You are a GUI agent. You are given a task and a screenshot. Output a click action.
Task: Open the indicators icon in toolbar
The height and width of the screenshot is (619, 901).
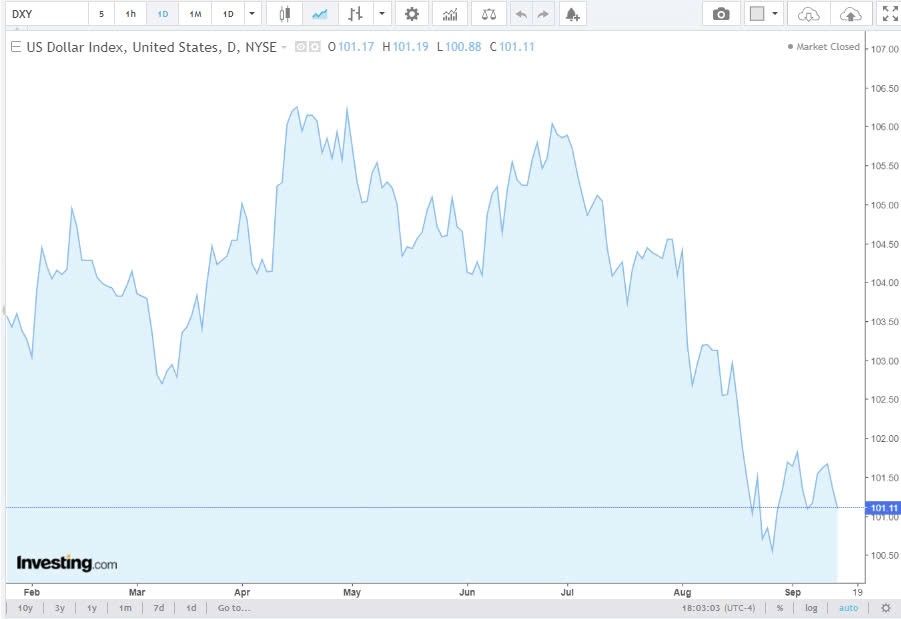(450, 14)
